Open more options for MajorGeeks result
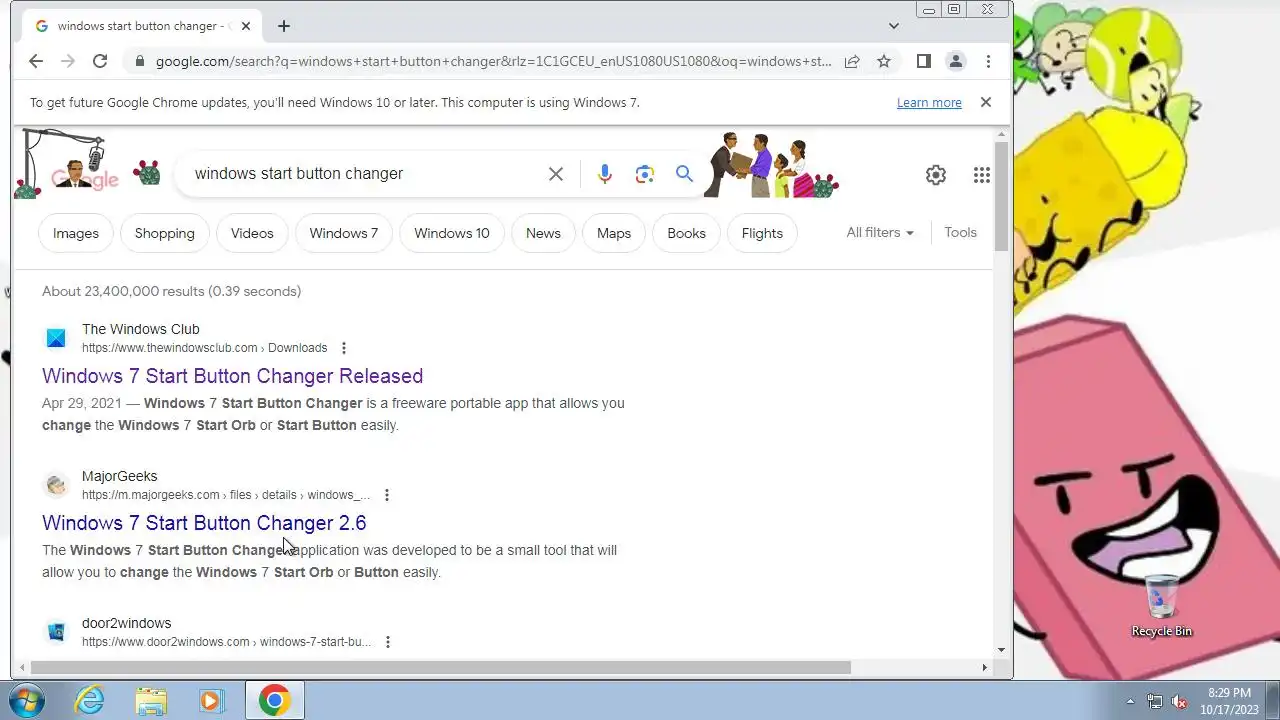This screenshot has height=720, width=1280. [387, 495]
